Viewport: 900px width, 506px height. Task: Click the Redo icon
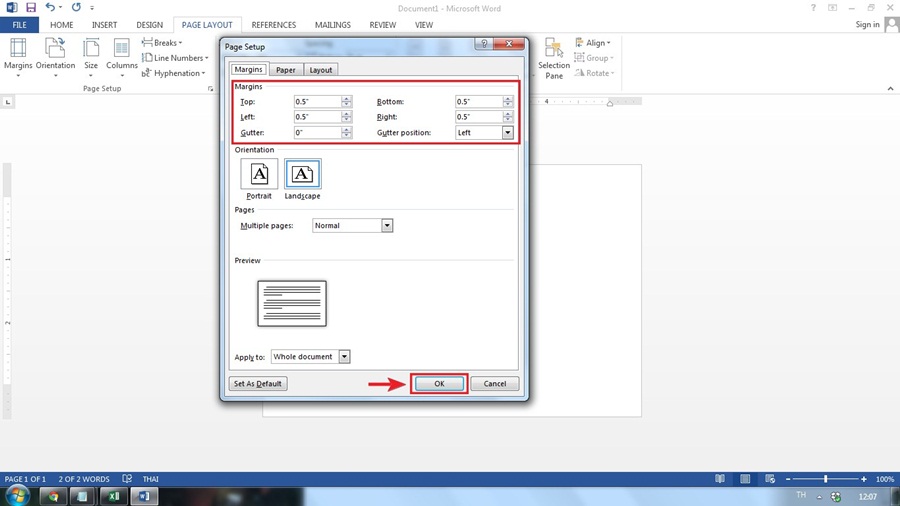76,7
